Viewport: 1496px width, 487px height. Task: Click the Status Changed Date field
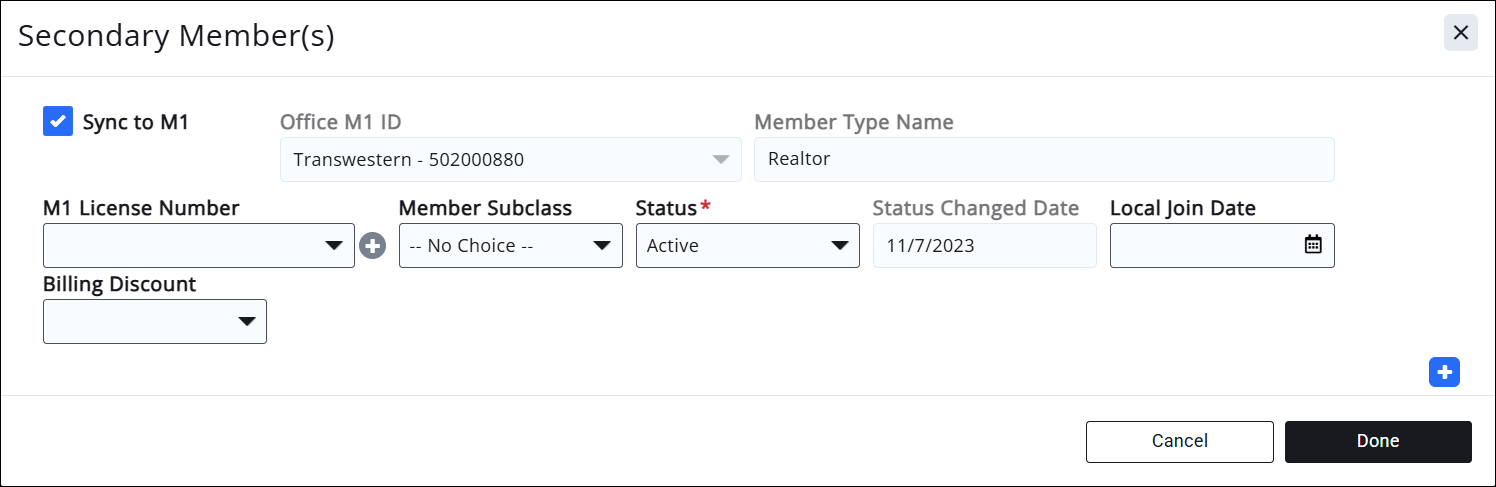pyautogui.click(x=984, y=246)
